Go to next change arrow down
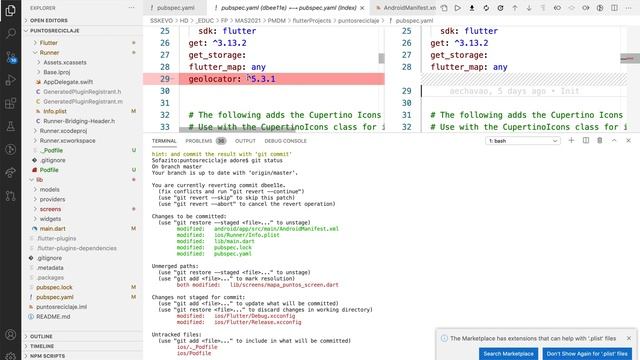 [529, 8]
